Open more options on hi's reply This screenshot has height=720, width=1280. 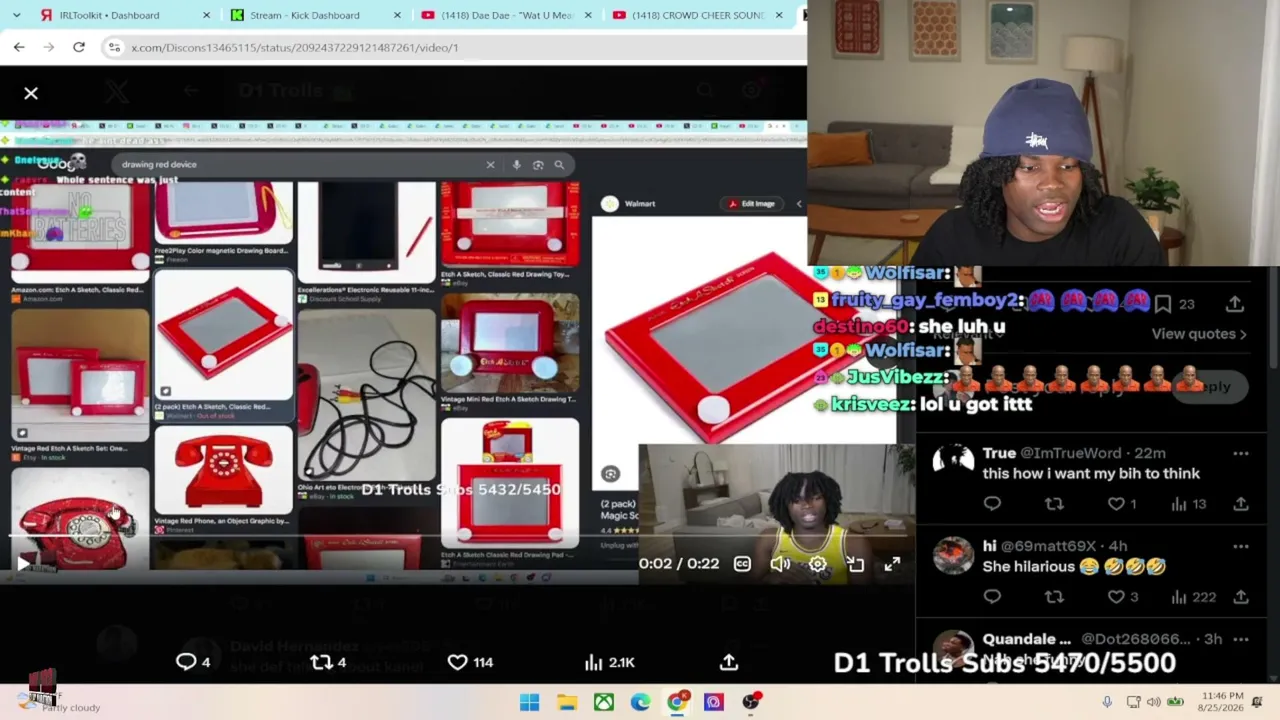(1241, 547)
